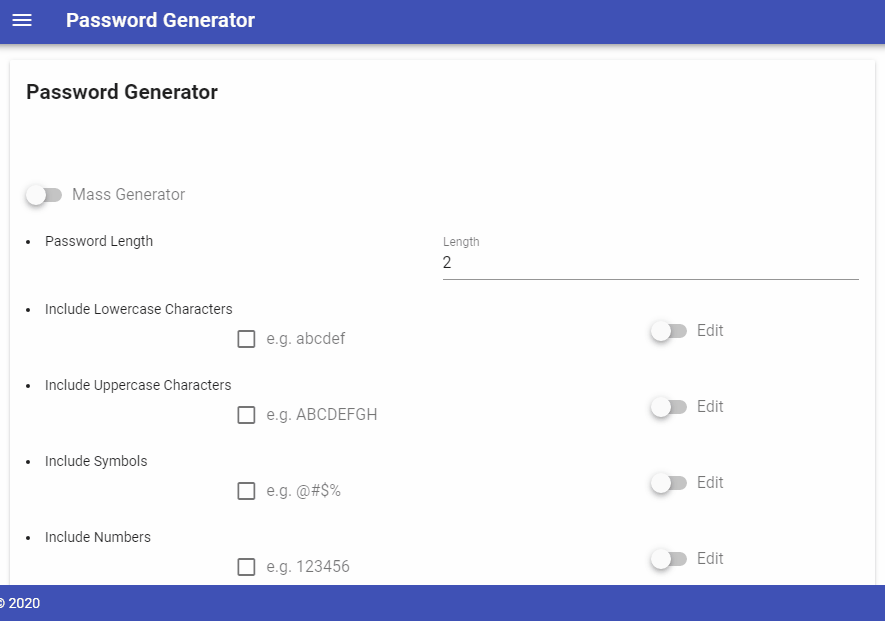This screenshot has width=885, height=621.
Task: Check the symbols @#$% checkbox
Action: click(x=246, y=491)
